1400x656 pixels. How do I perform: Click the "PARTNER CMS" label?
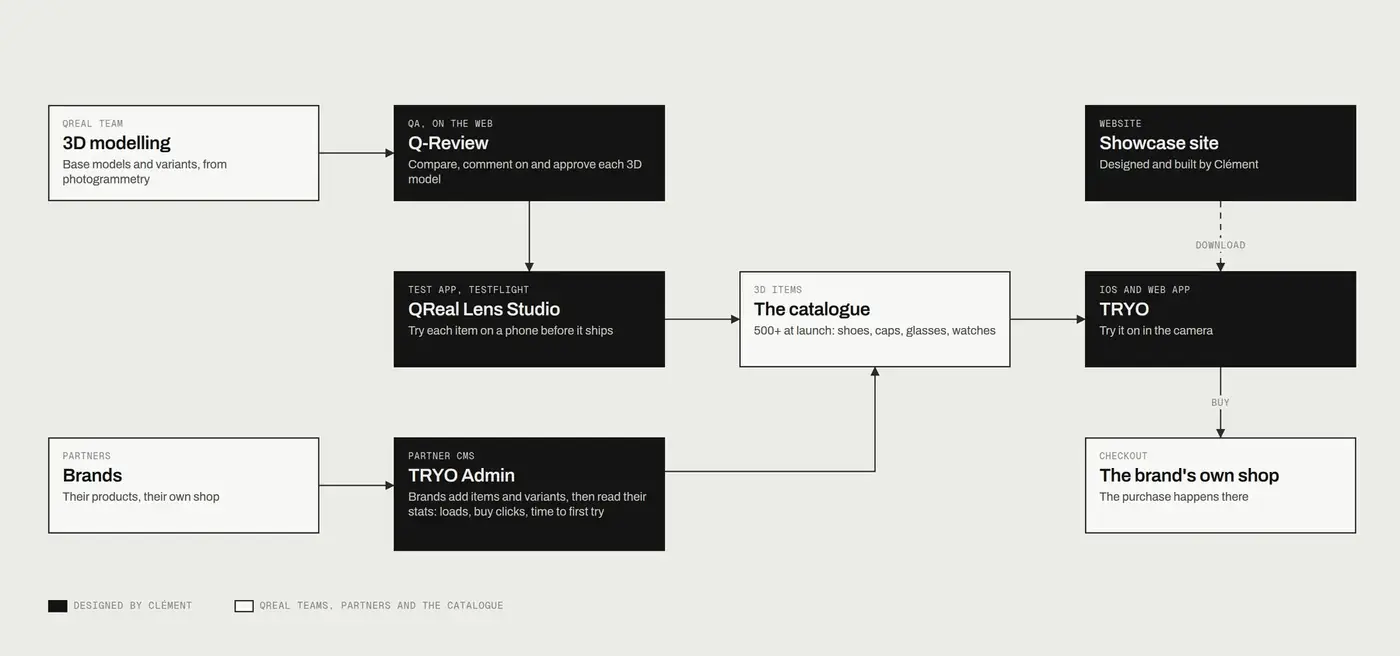click(441, 456)
